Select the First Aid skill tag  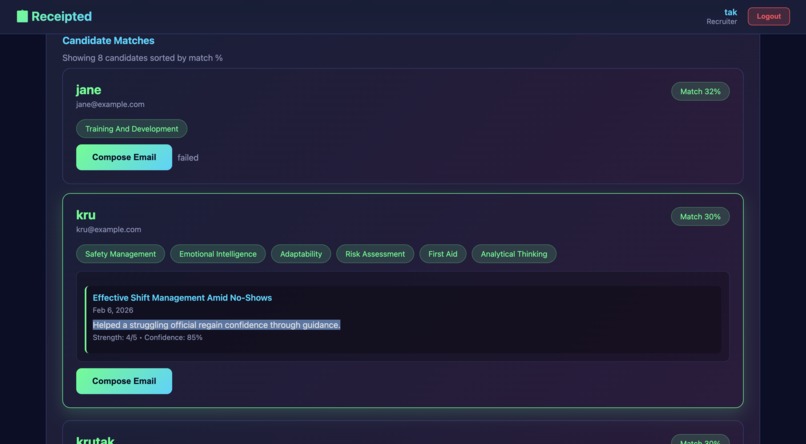(443, 254)
